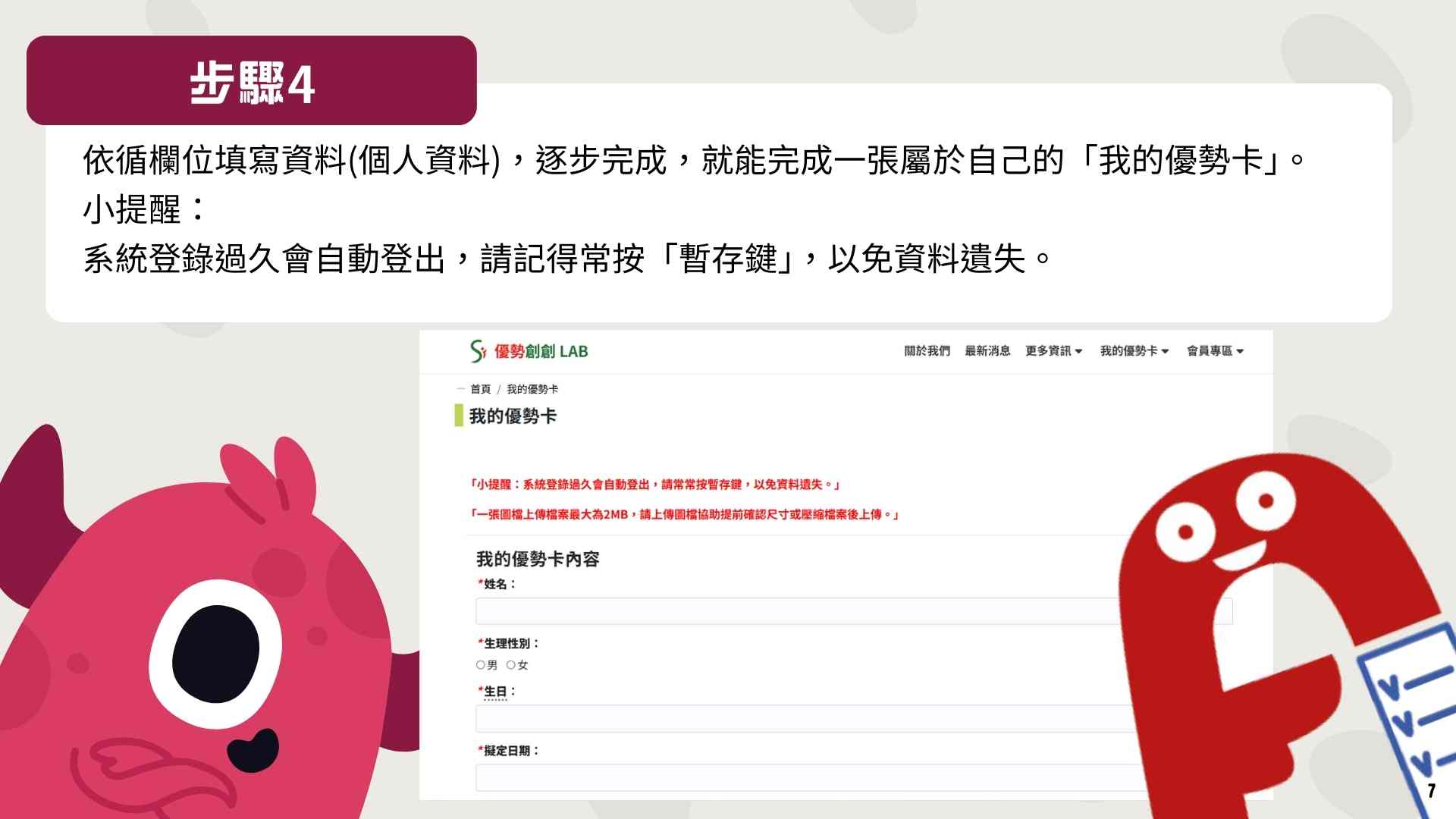Open 關於我們 from the navigation bar
1456x819 pixels.
[x=927, y=350]
